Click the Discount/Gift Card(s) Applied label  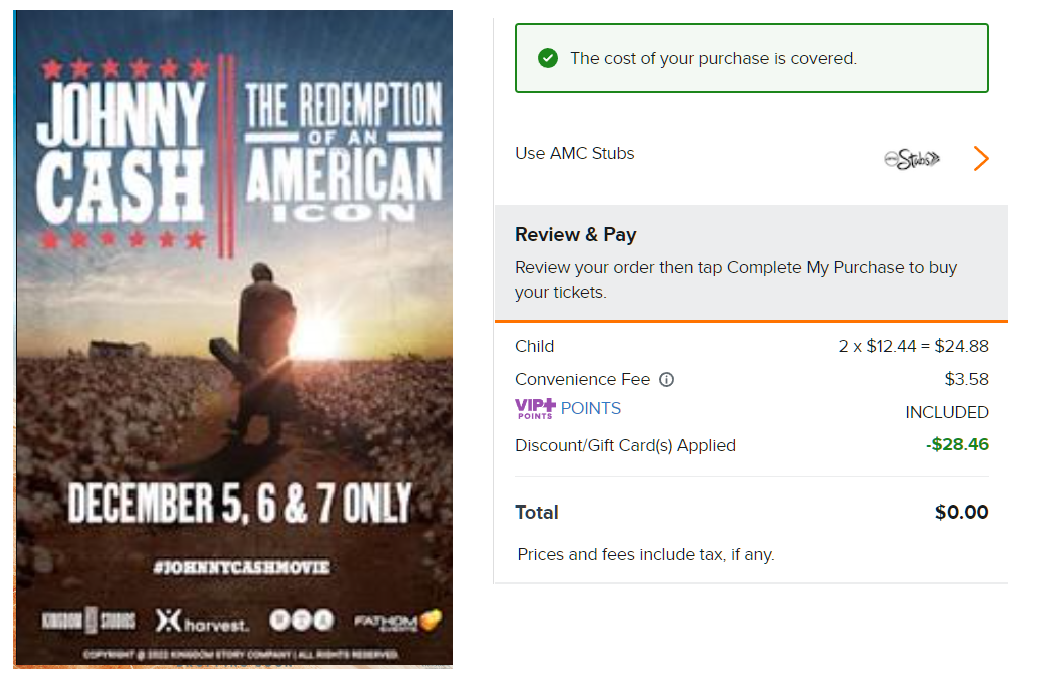625,446
